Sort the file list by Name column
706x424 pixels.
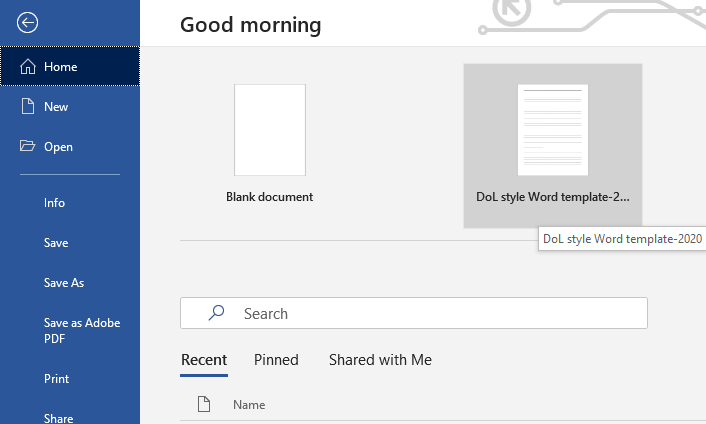coord(249,405)
